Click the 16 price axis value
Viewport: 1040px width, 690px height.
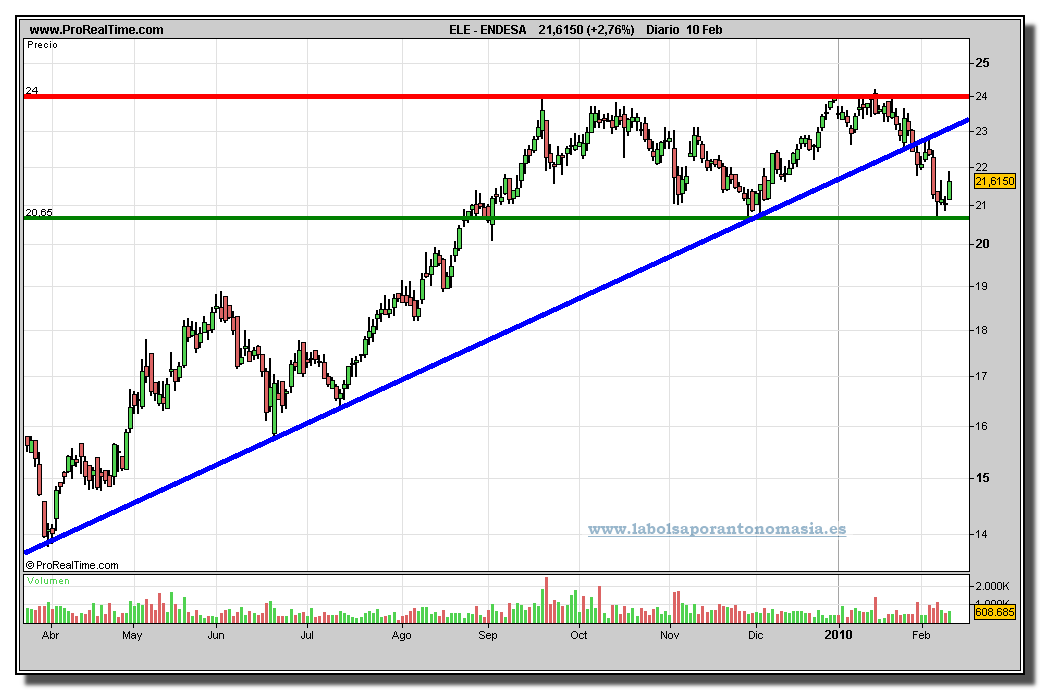981,427
